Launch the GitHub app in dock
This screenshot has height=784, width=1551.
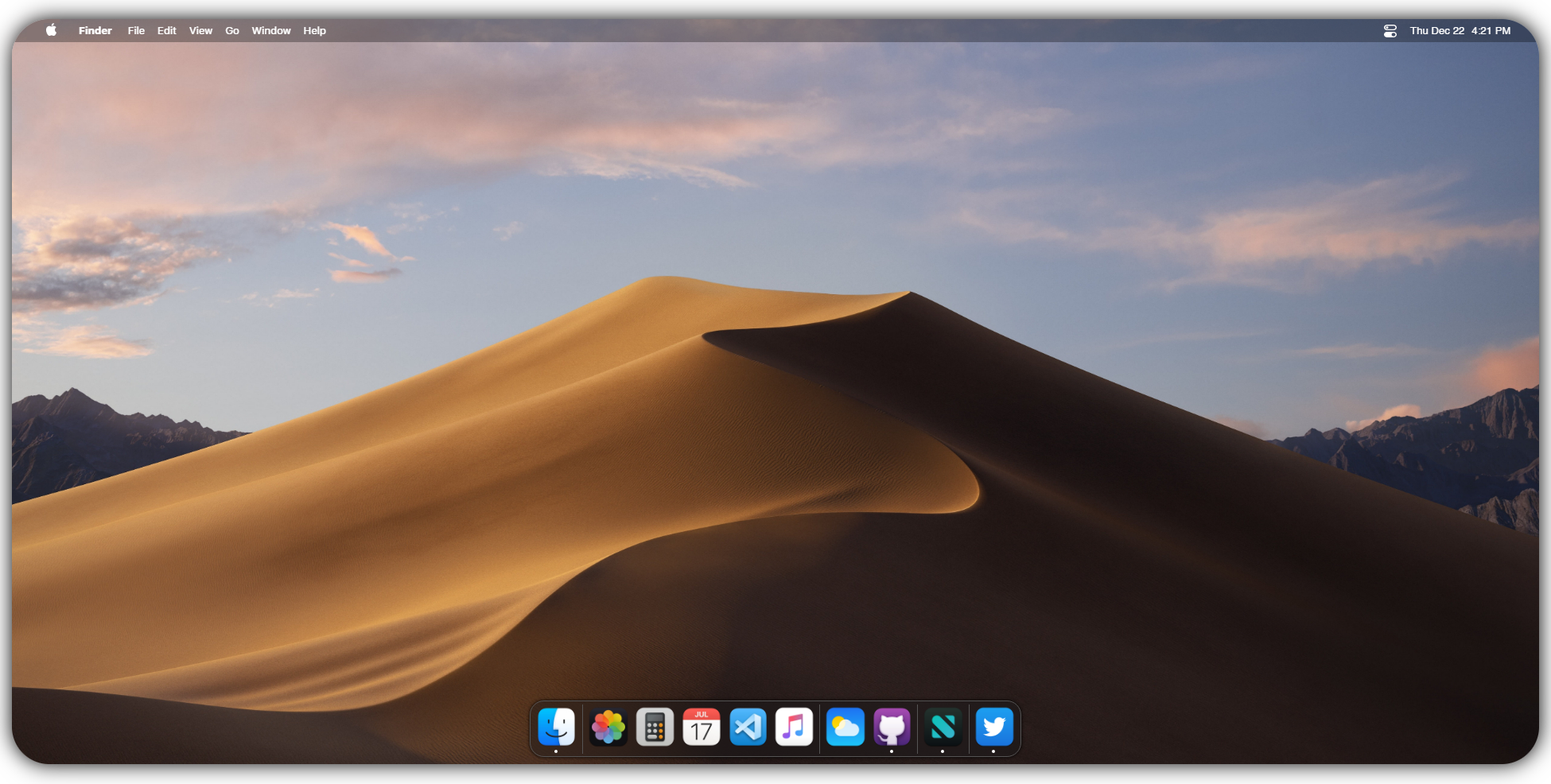point(892,727)
